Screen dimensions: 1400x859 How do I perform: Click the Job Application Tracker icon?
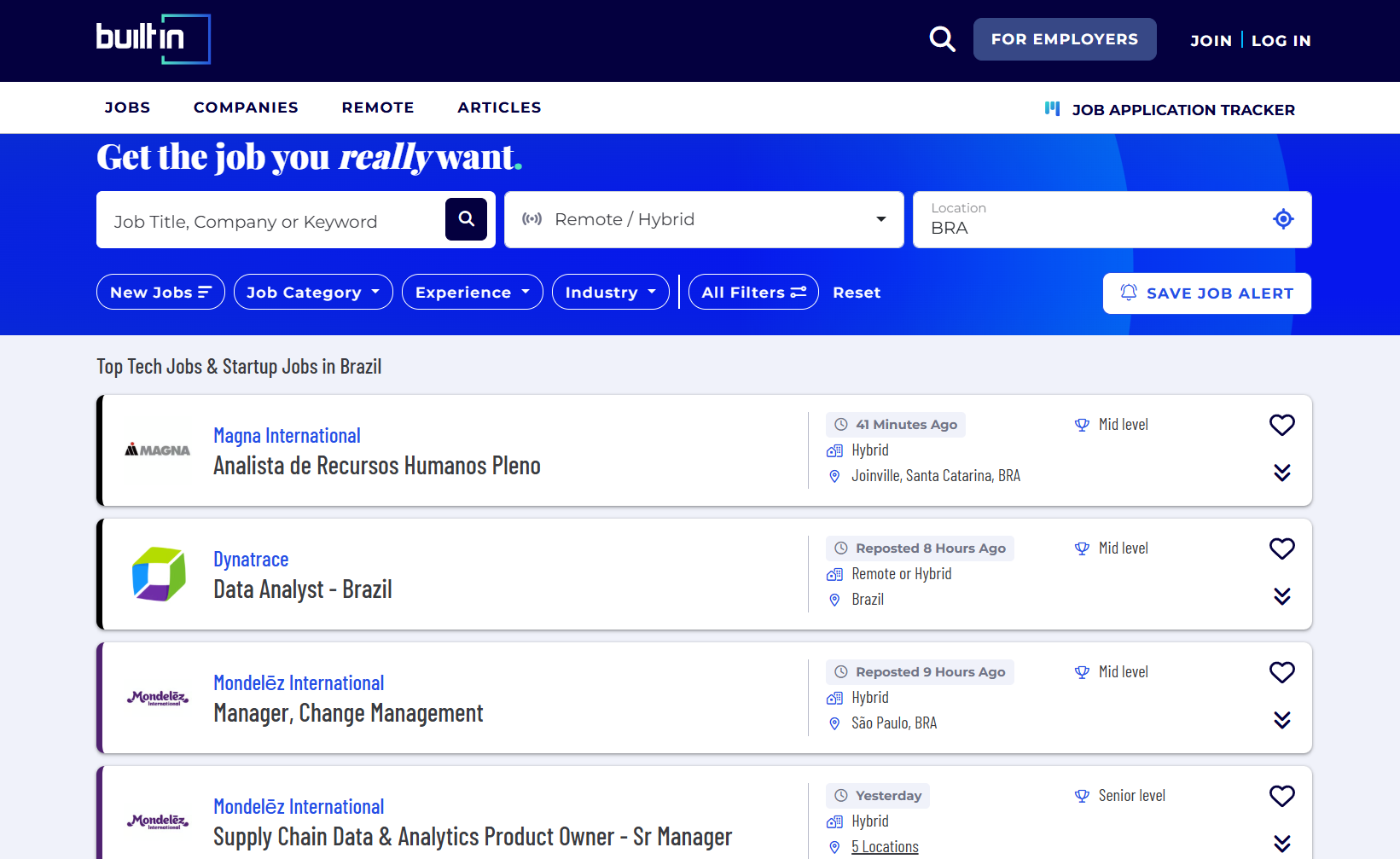pos(1053,108)
